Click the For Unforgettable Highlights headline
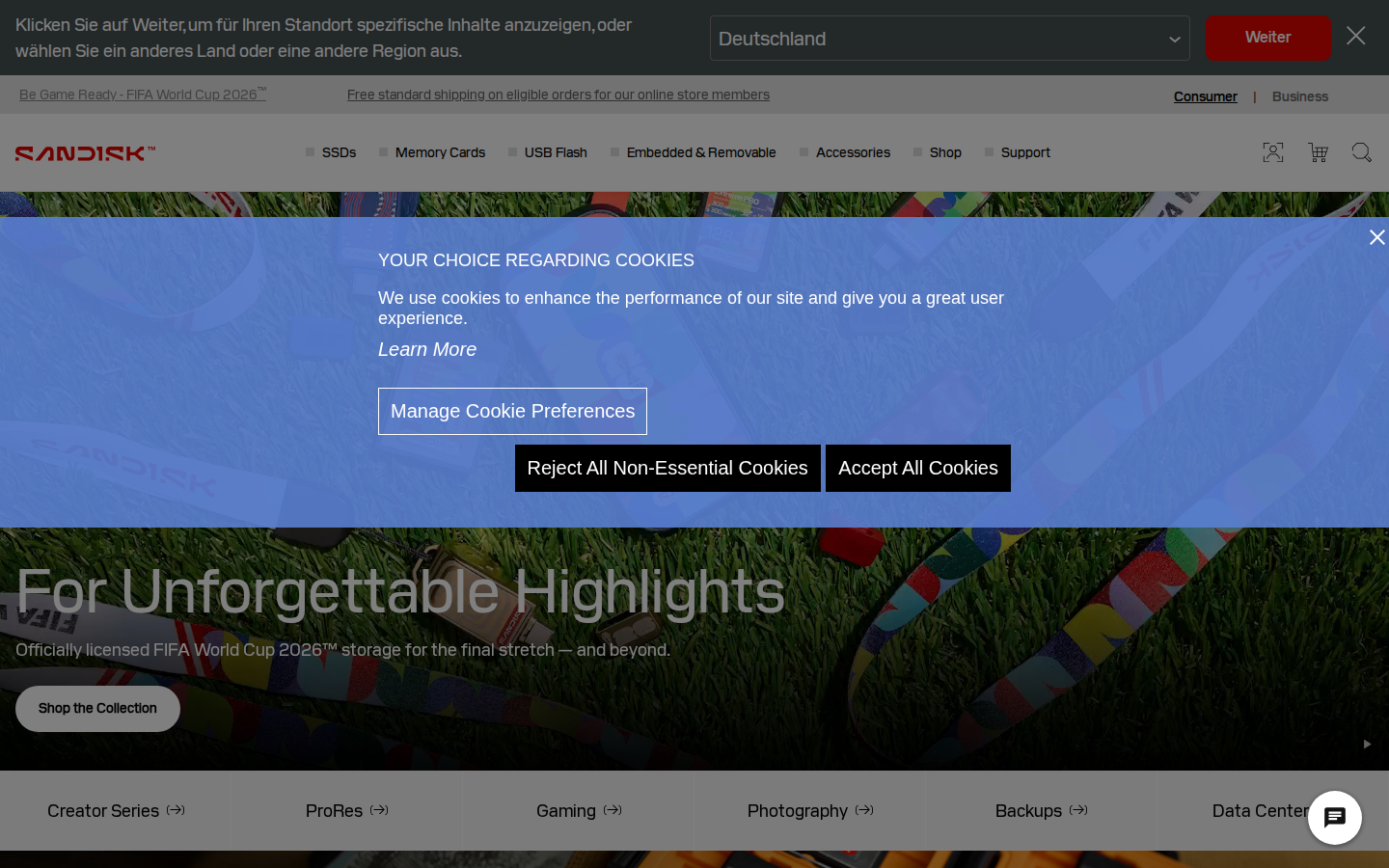This screenshot has height=868, width=1389. pyautogui.click(x=401, y=591)
